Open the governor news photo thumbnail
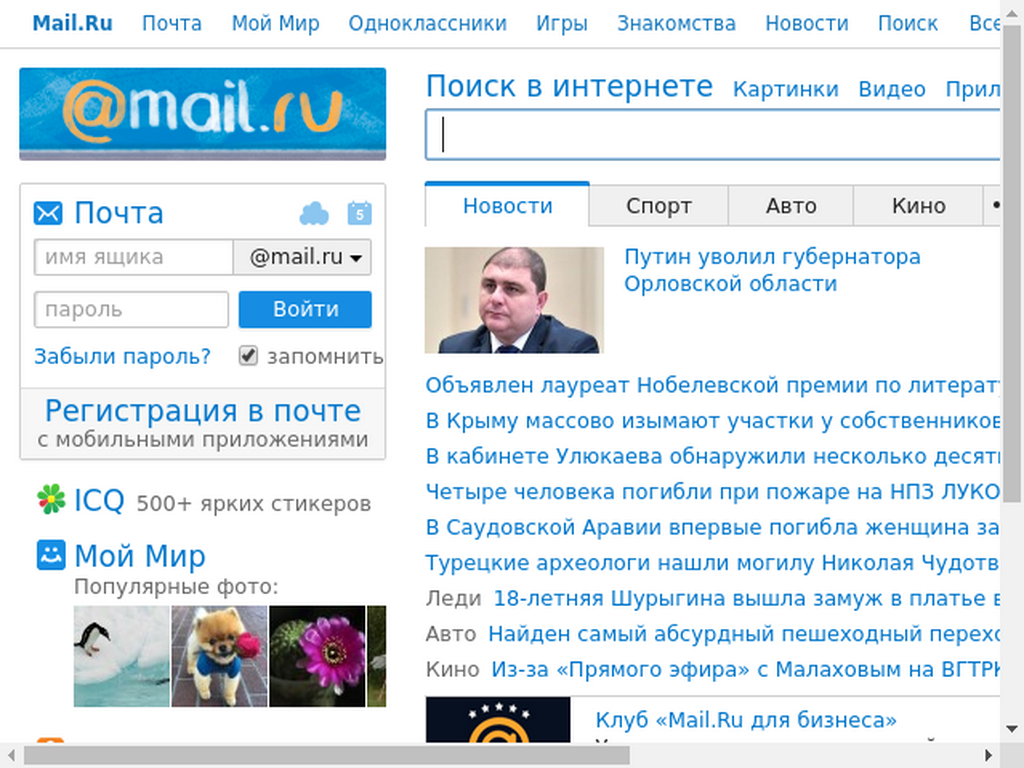This screenshot has height=768, width=1024. pyautogui.click(x=514, y=300)
